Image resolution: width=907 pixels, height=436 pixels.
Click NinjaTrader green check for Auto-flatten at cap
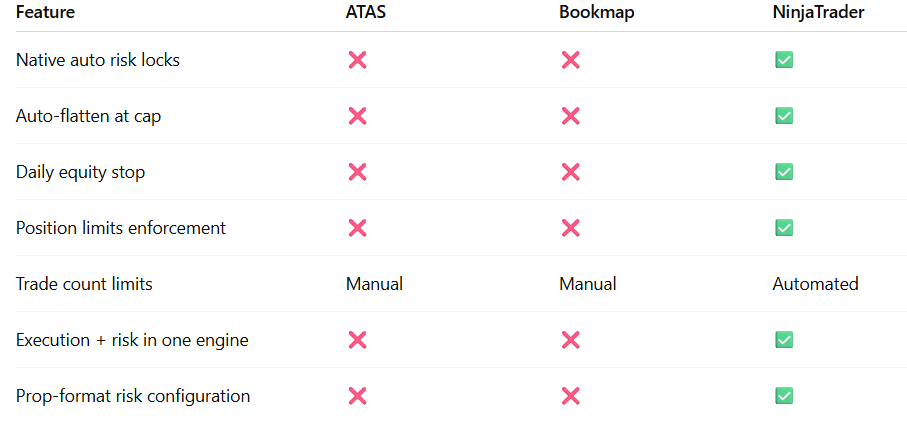pyautogui.click(x=784, y=116)
